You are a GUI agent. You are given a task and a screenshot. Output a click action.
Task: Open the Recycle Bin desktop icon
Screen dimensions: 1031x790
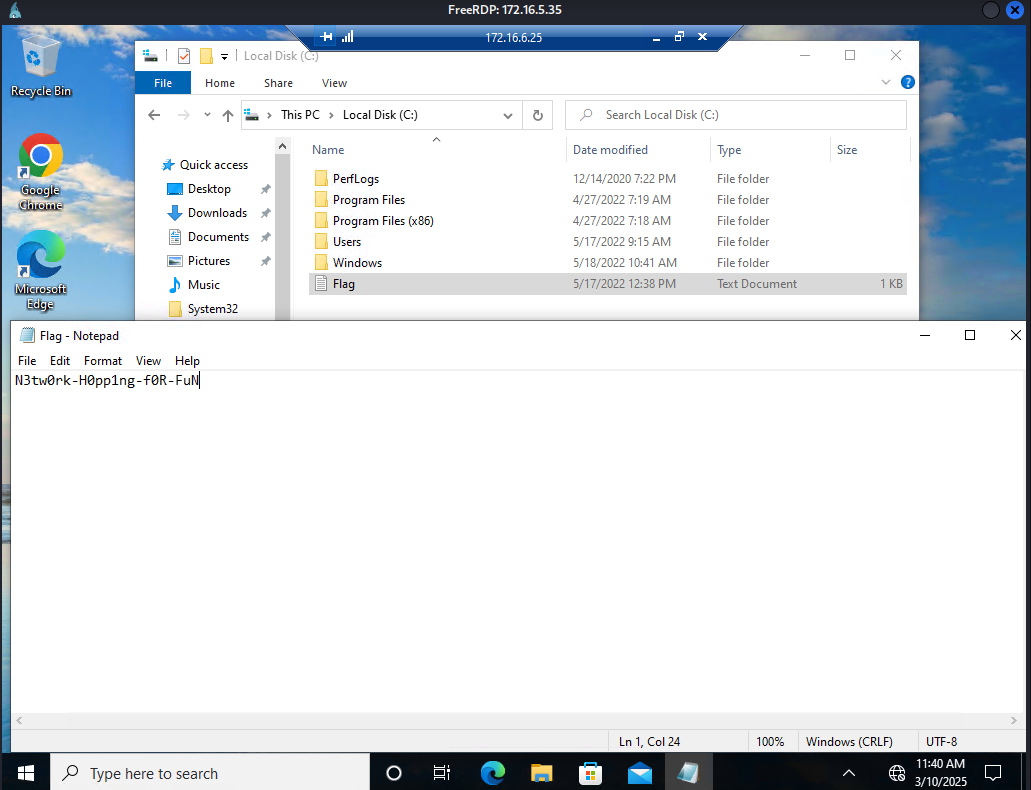tap(40, 63)
